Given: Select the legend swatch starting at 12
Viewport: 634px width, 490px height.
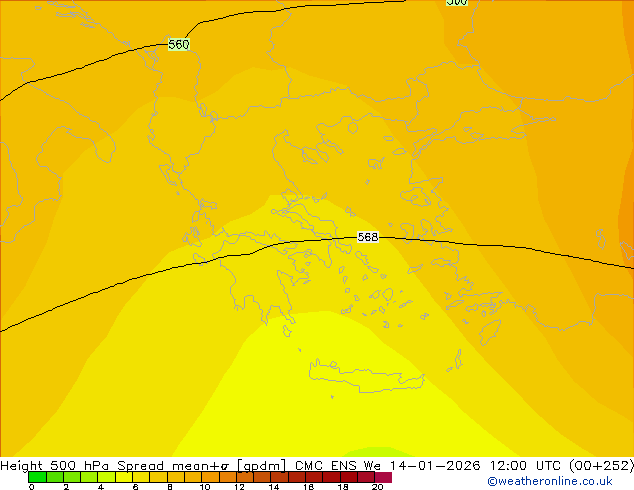Looking at the screenshot, I should click(245, 477).
